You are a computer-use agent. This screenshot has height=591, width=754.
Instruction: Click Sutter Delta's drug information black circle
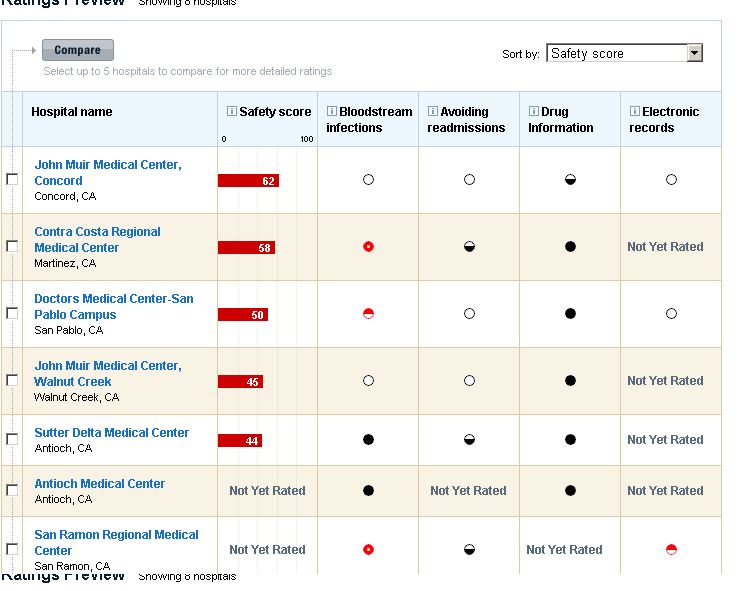pyautogui.click(x=570, y=440)
